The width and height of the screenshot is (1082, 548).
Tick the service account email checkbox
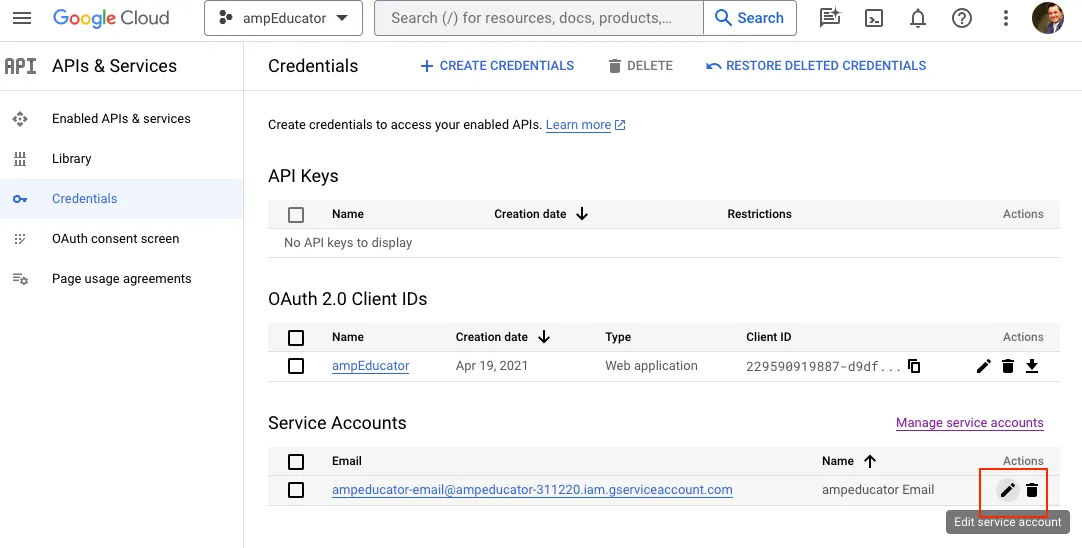(296, 490)
